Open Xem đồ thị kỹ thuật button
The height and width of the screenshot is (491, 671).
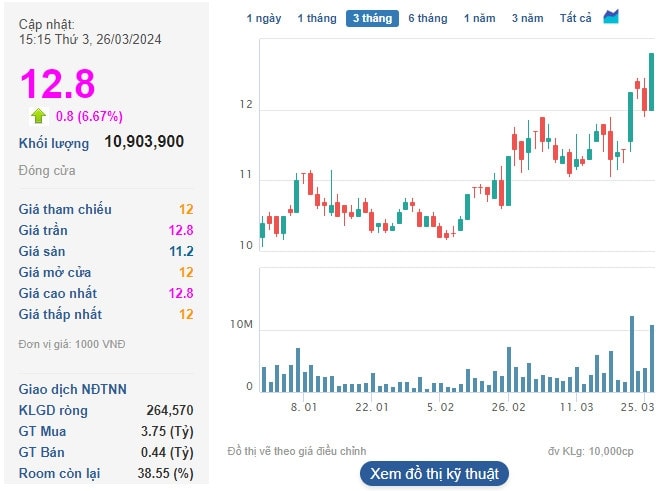434,474
